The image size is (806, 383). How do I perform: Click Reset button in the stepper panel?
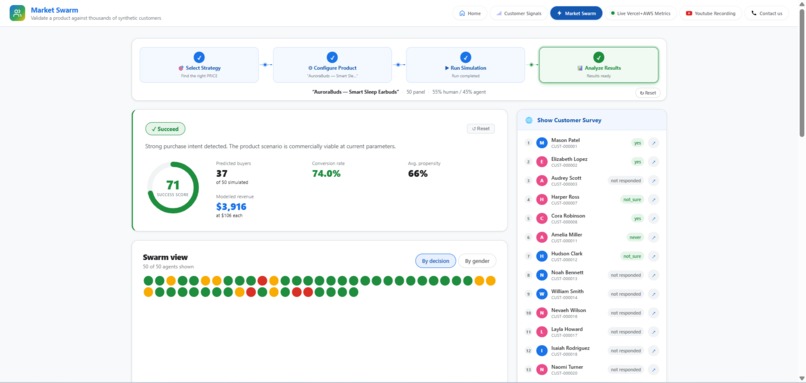[648, 93]
